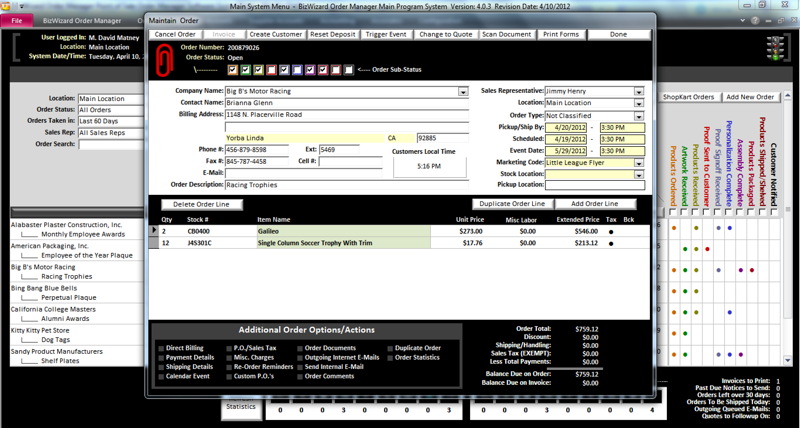800x428 pixels.
Task: Click row selector for the J4S301C line
Action: click(154, 243)
